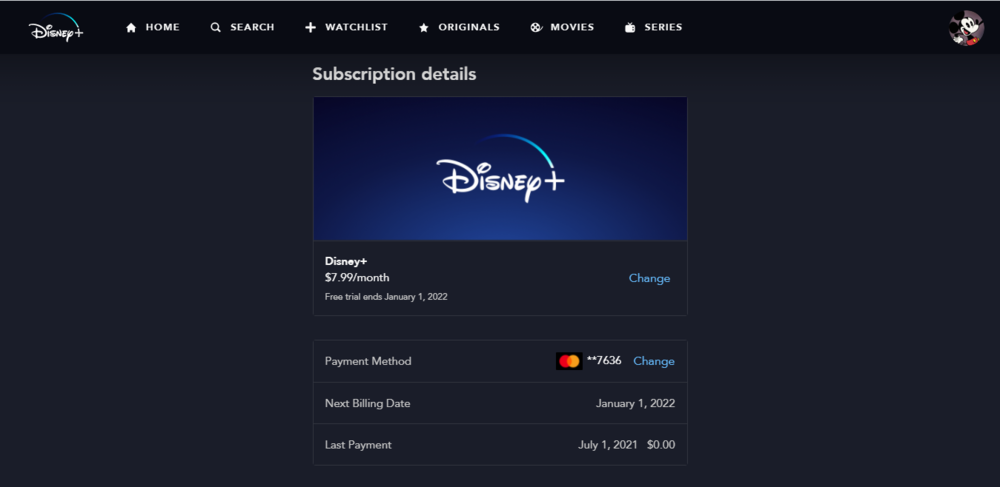
Task: Click the Movies film reel icon
Action: 536,28
